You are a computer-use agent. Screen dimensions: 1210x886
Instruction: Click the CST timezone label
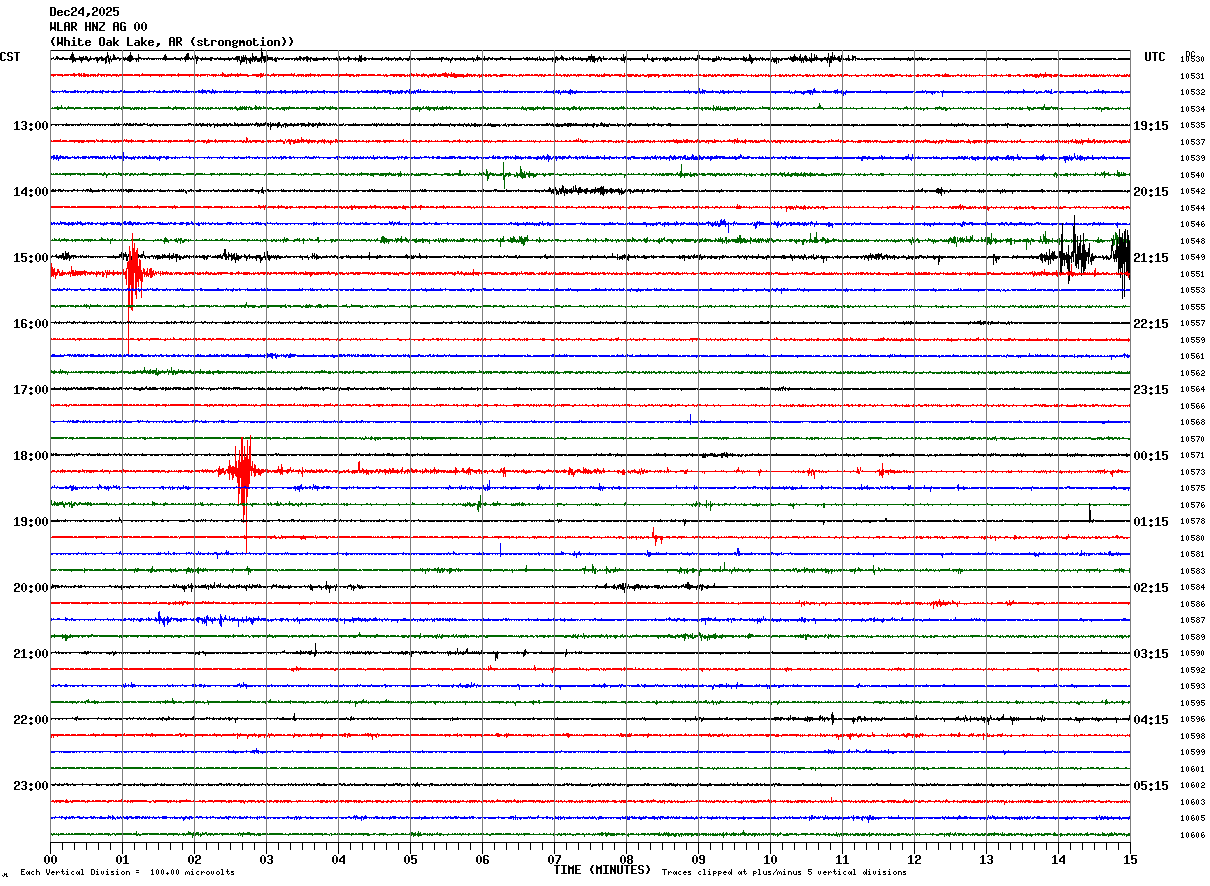(10, 57)
